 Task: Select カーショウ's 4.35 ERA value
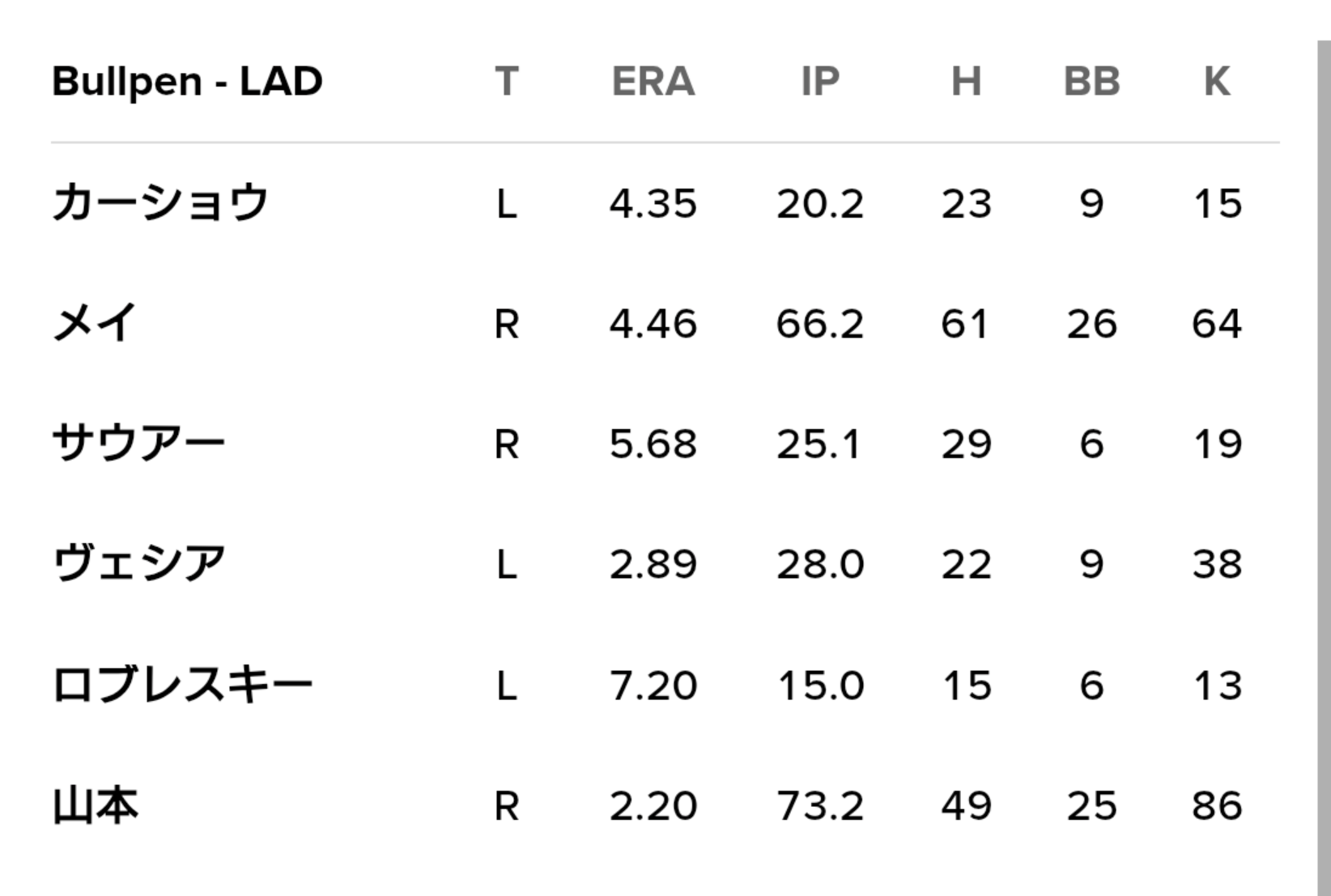tap(653, 202)
